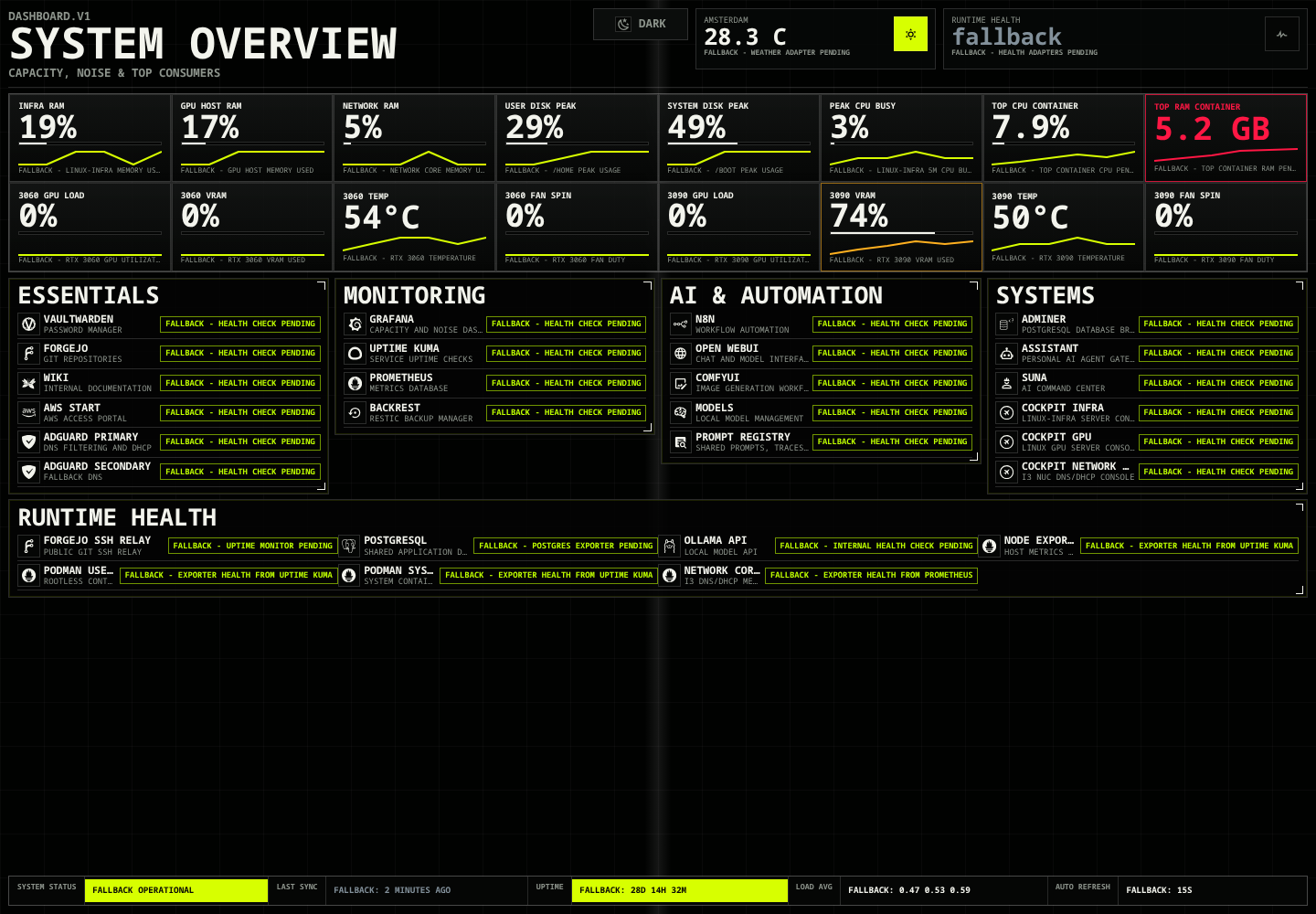
Task: Click the yellow sun weather icon
Action: 910,34
